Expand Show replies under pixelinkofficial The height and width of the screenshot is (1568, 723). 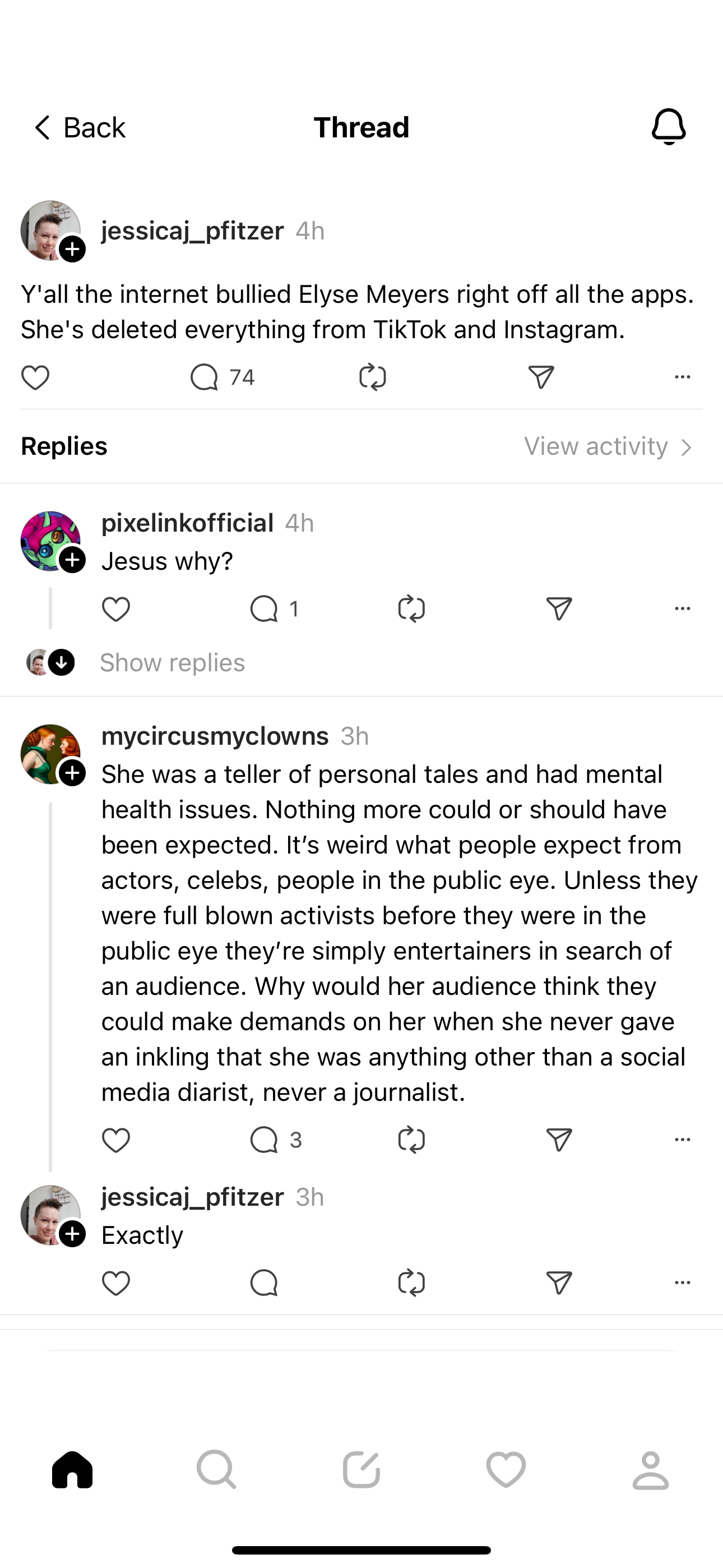tap(172, 662)
